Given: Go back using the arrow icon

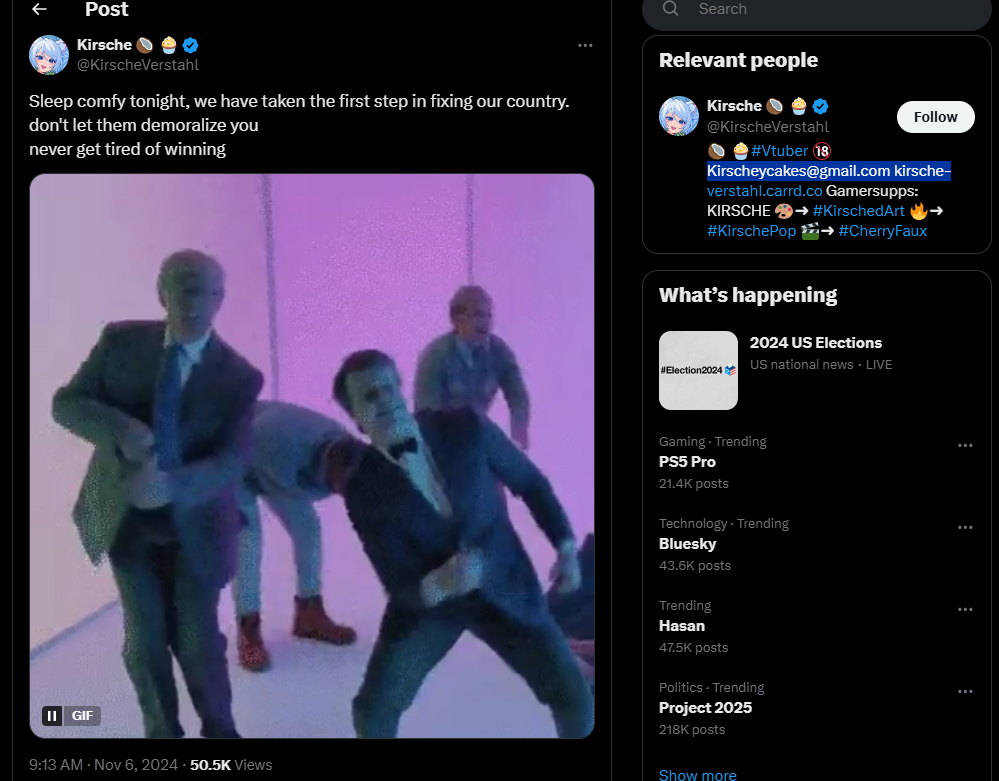Looking at the screenshot, I should coord(39,9).
